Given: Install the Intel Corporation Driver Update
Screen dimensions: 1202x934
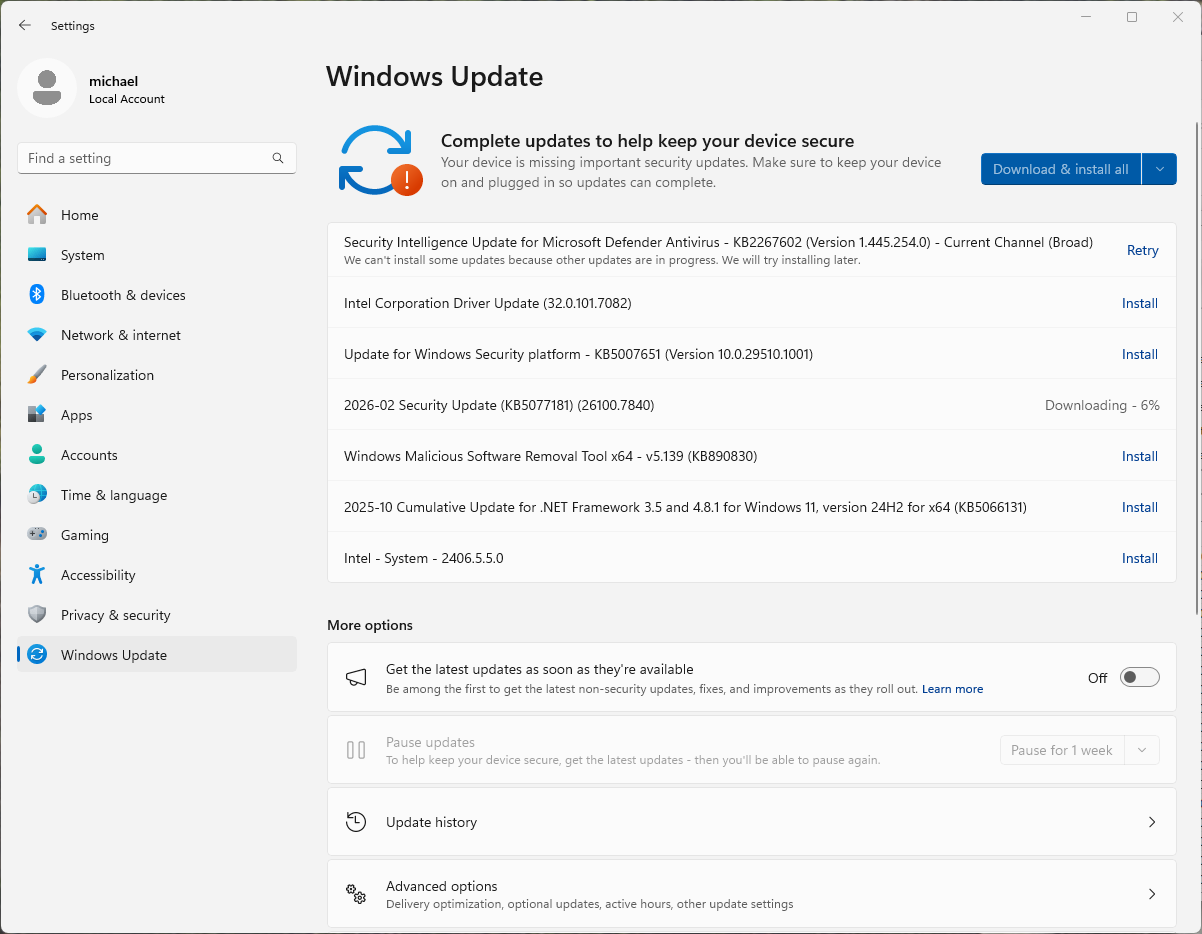Looking at the screenshot, I should (x=1139, y=303).
